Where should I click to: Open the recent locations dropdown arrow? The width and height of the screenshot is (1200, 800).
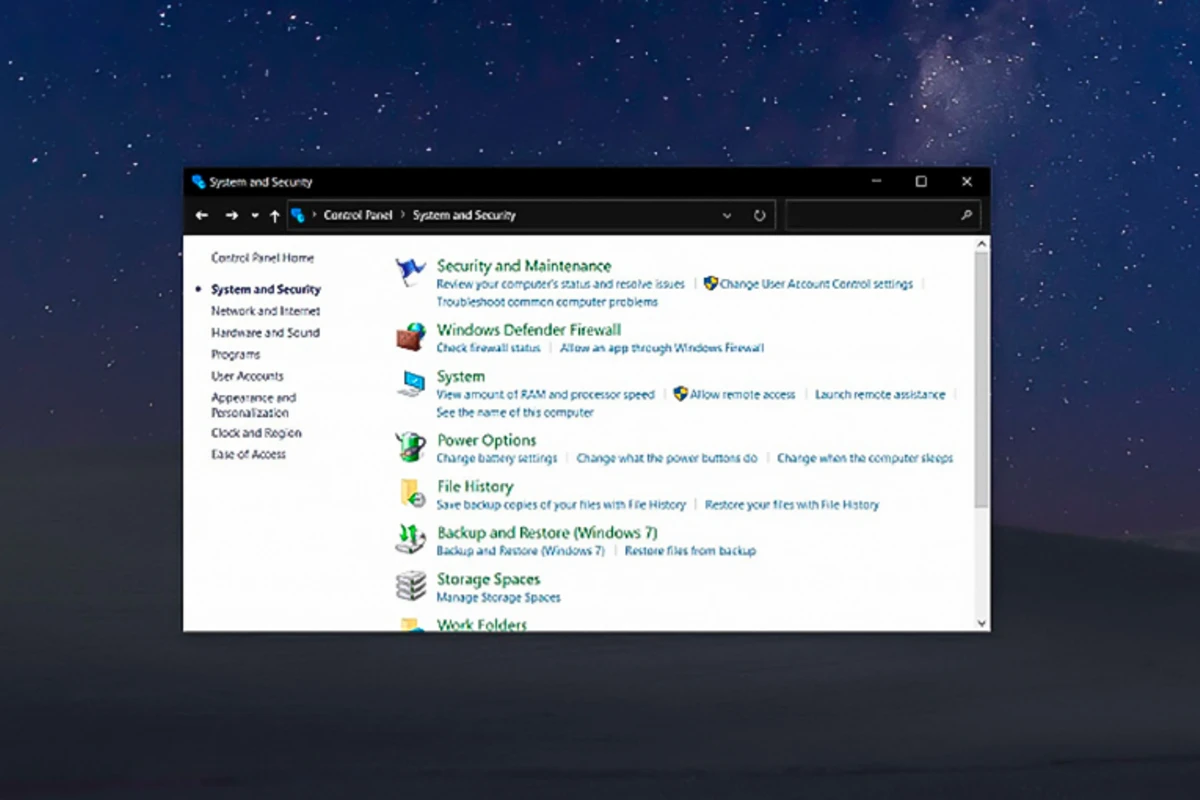coord(255,215)
